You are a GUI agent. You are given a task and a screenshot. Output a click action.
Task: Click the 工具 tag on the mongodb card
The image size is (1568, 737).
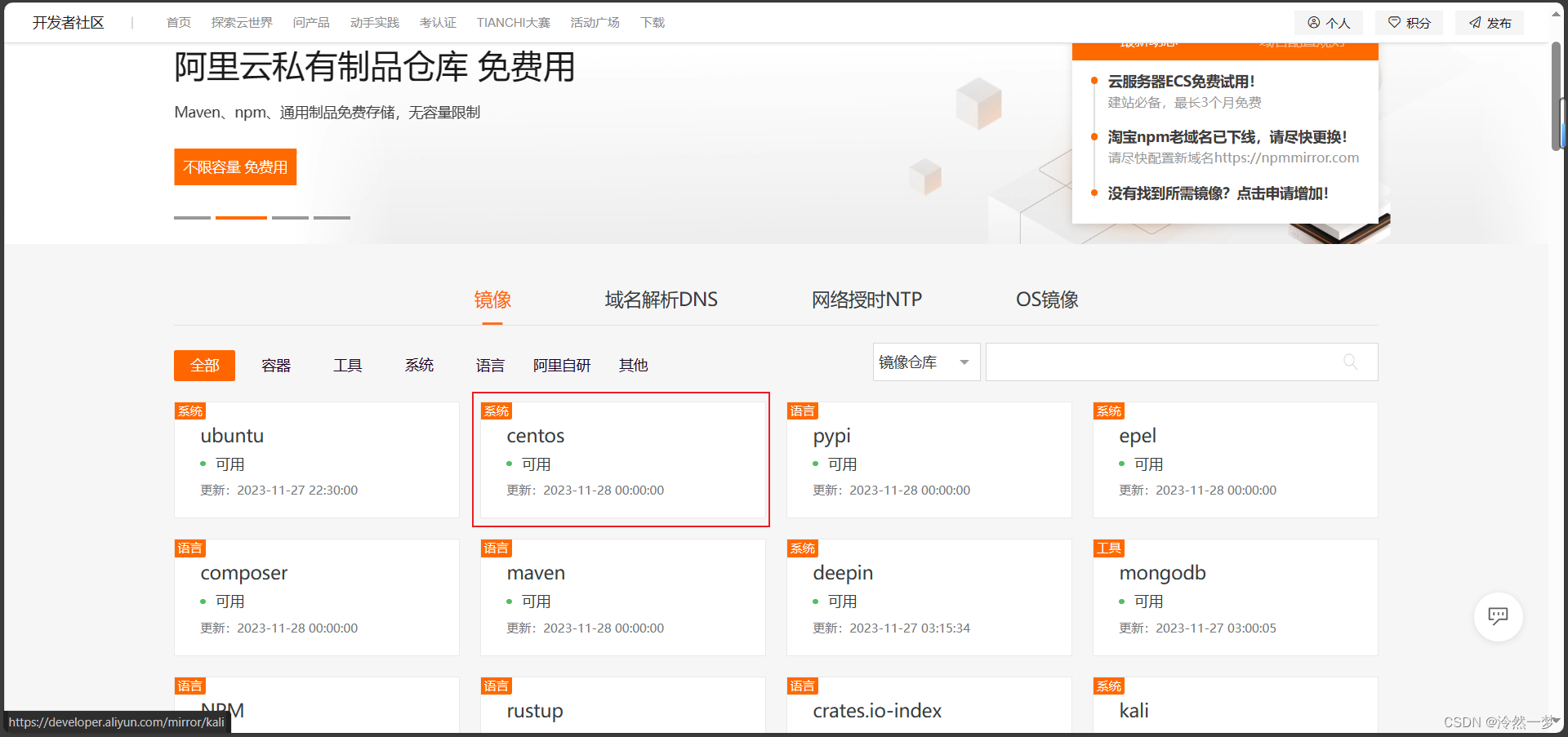pyautogui.click(x=1109, y=548)
